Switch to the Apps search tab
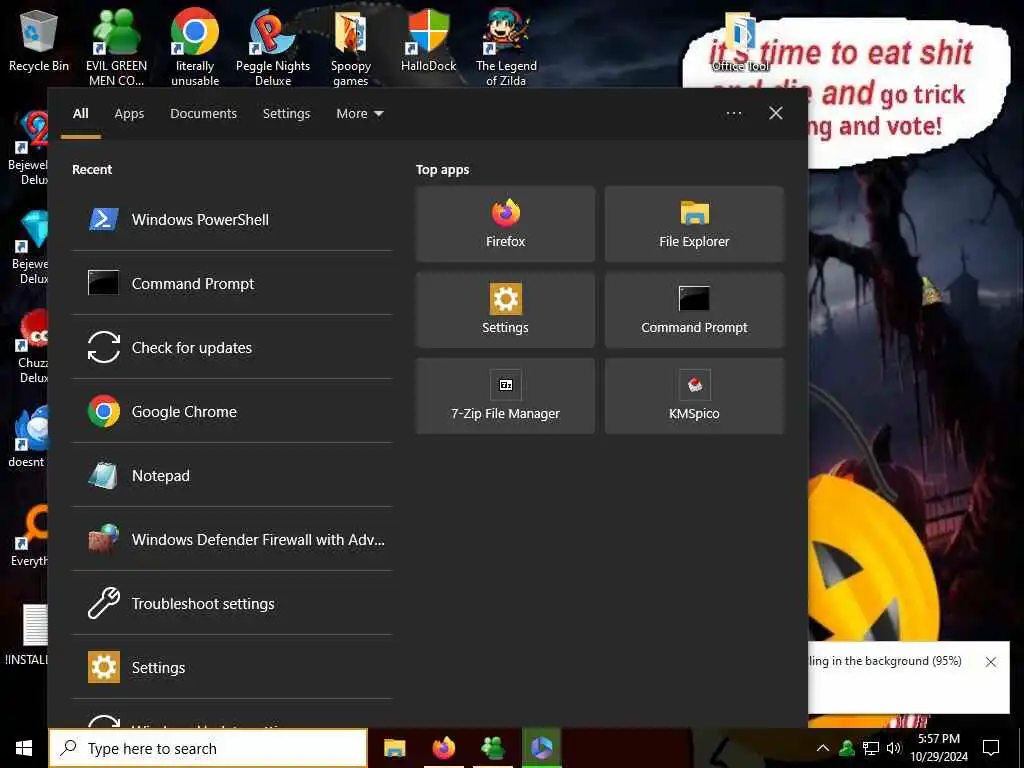Screen dimensions: 1024x768 (129, 114)
